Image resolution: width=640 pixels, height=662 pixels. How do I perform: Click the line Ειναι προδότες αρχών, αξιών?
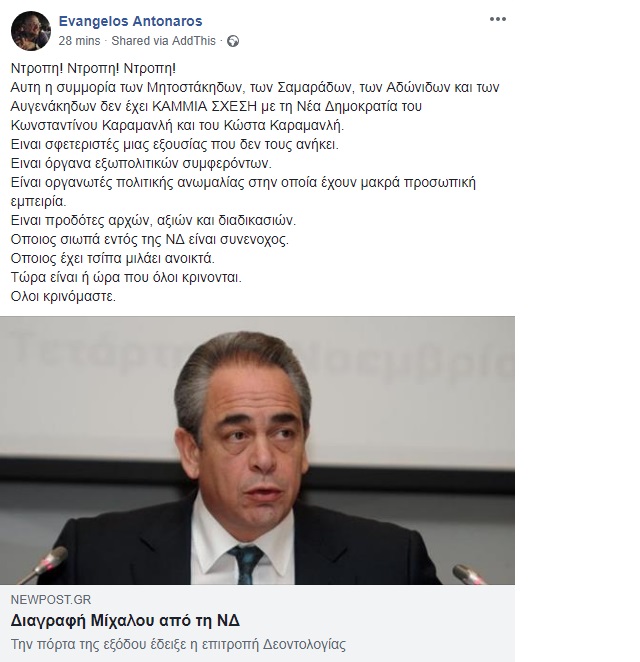coord(153,220)
